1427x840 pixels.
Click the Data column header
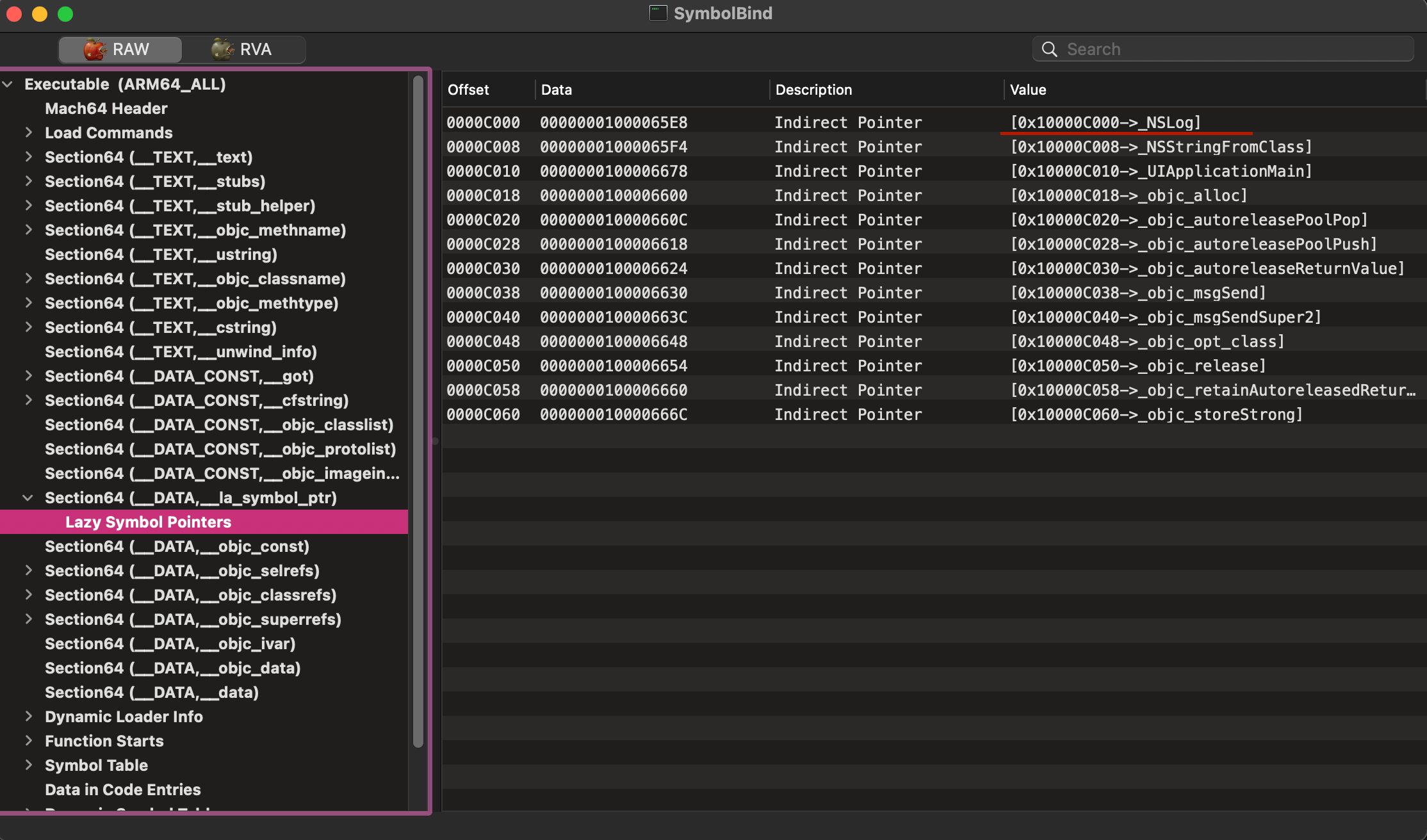(652, 90)
